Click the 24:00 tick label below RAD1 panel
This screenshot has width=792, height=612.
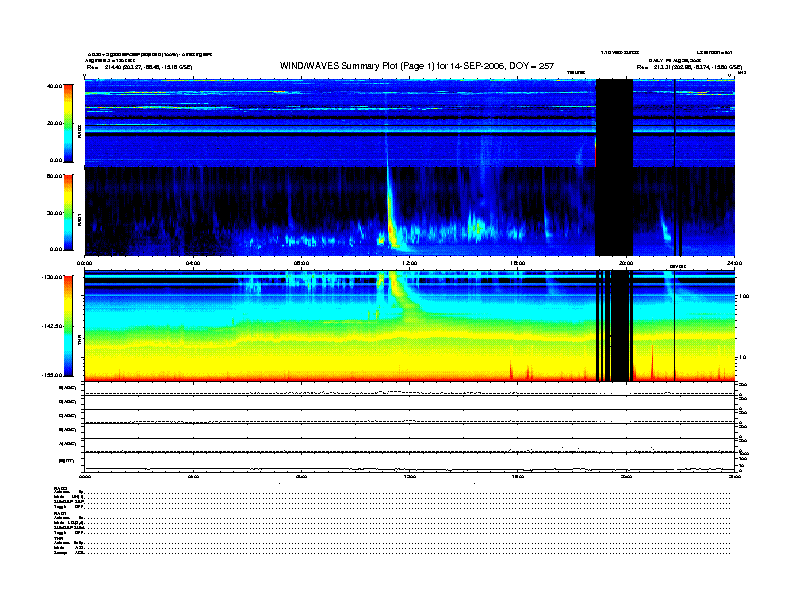click(734, 263)
